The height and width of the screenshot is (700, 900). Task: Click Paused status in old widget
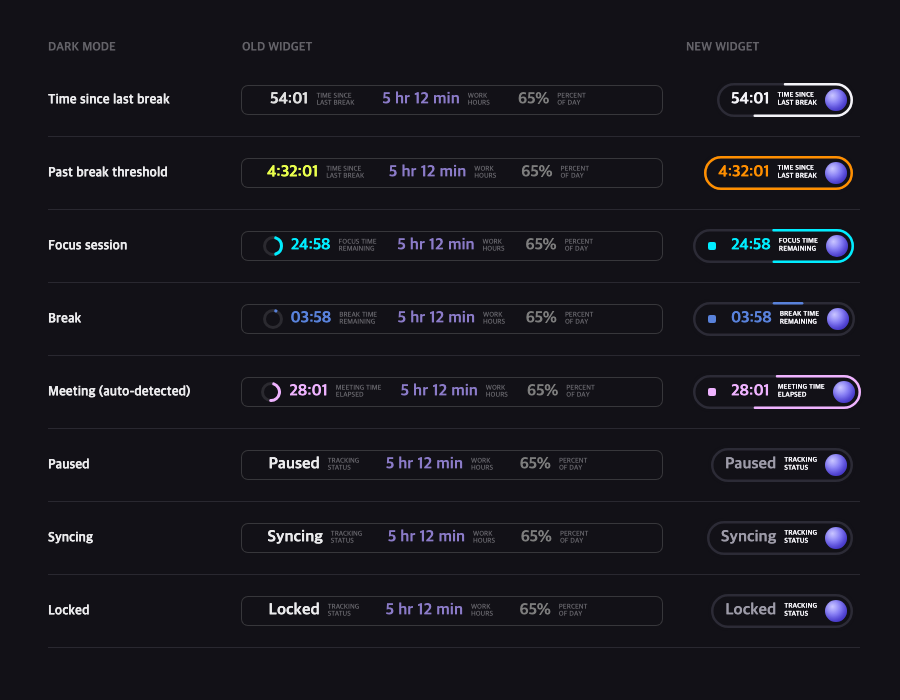tap(294, 463)
